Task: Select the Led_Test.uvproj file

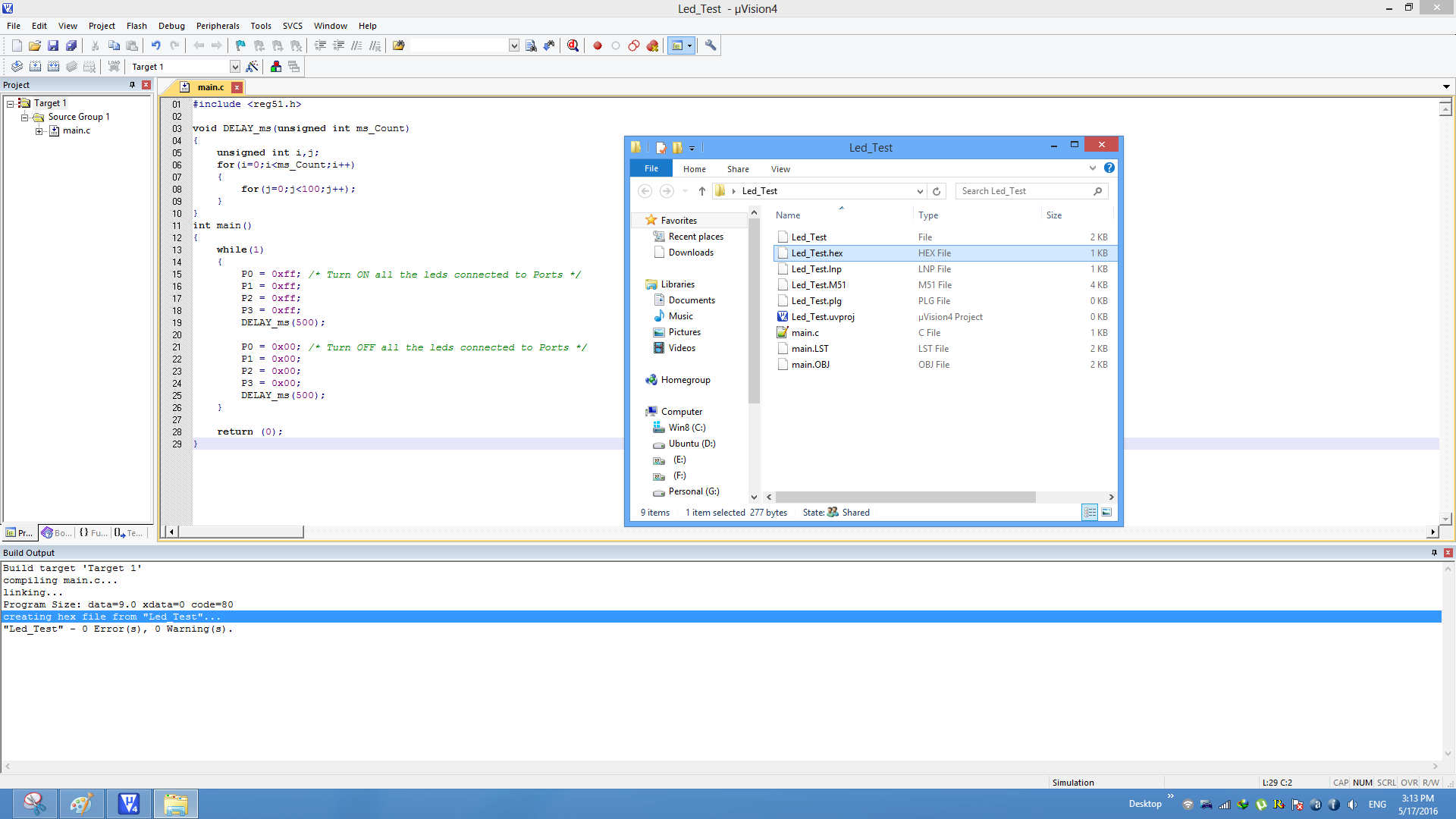Action: pos(823,317)
